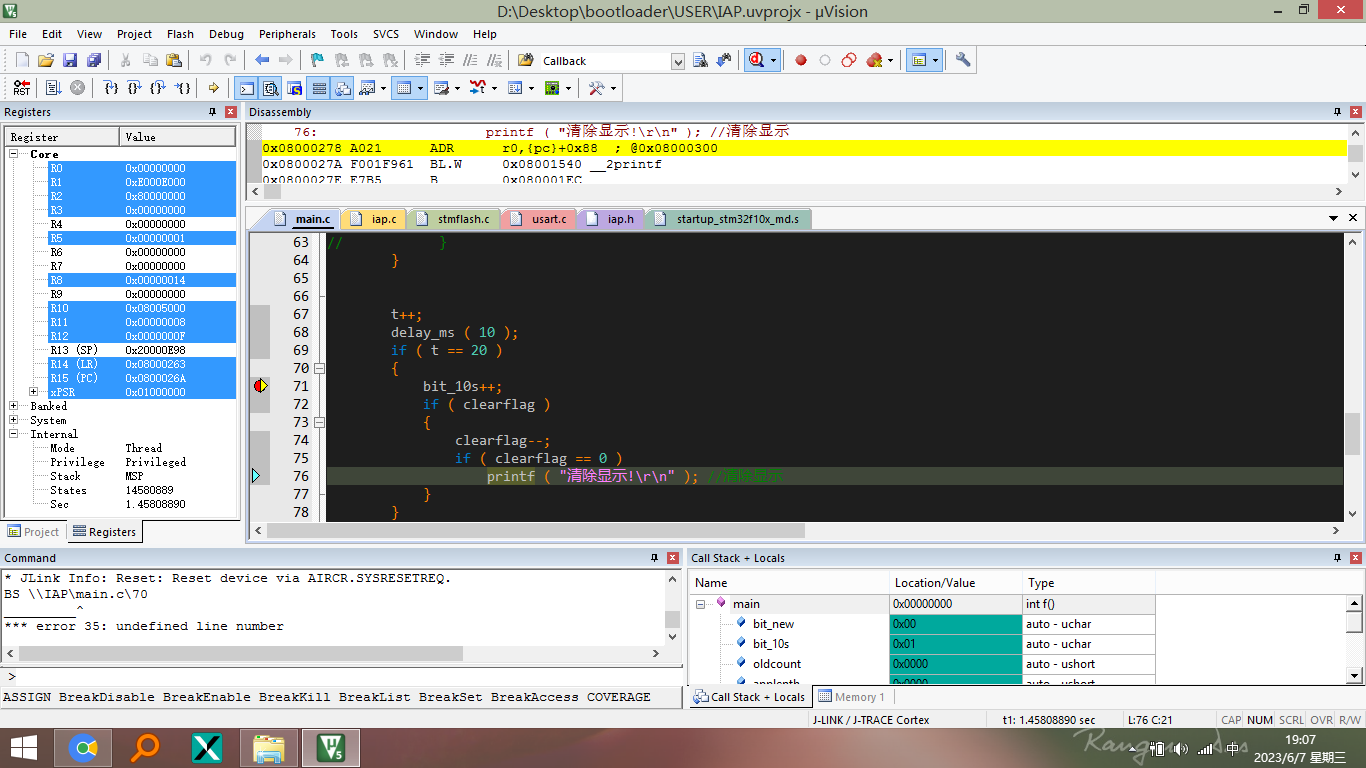Navigate backwards with the blue arrow
Image resolution: width=1366 pixels, height=768 pixels.
coord(262,61)
